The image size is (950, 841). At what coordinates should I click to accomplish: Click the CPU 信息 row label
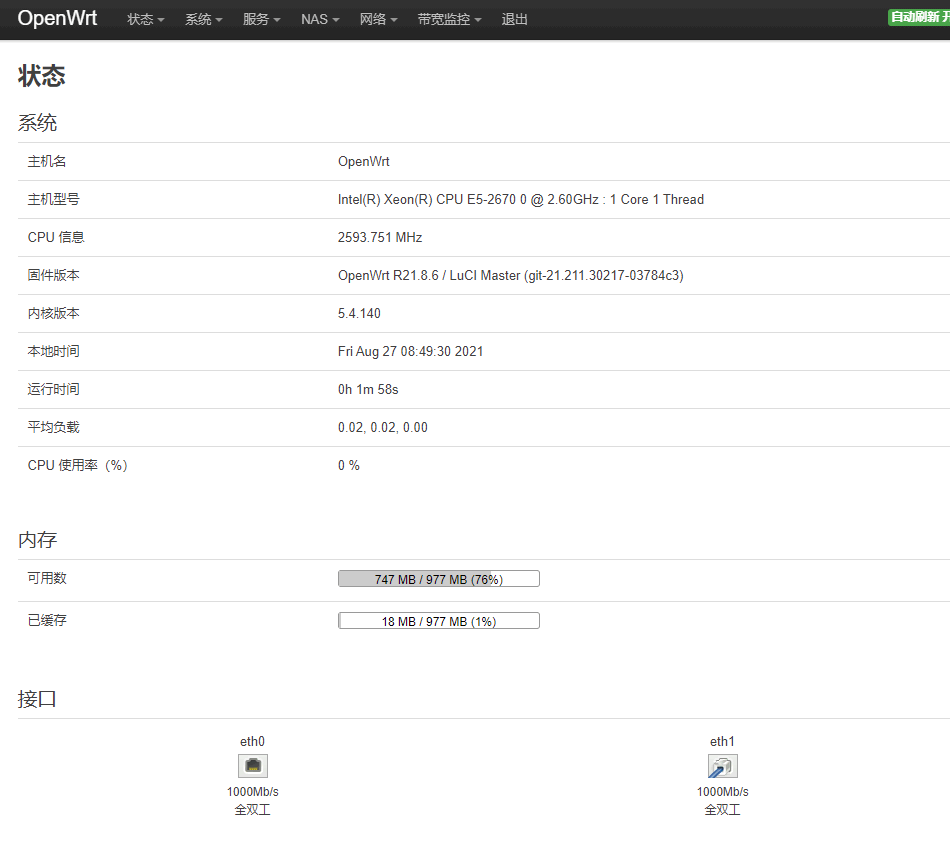pyautogui.click(x=56, y=238)
